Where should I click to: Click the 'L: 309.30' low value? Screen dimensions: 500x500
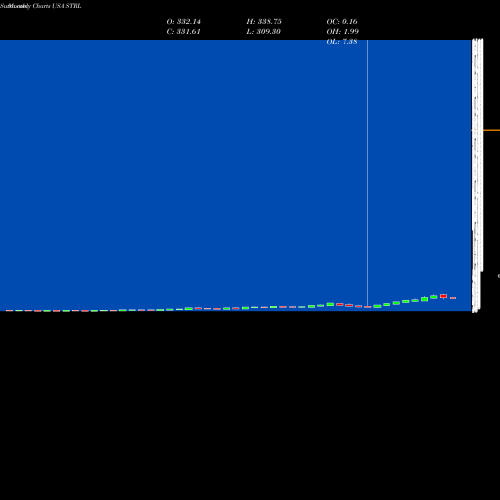point(263,32)
